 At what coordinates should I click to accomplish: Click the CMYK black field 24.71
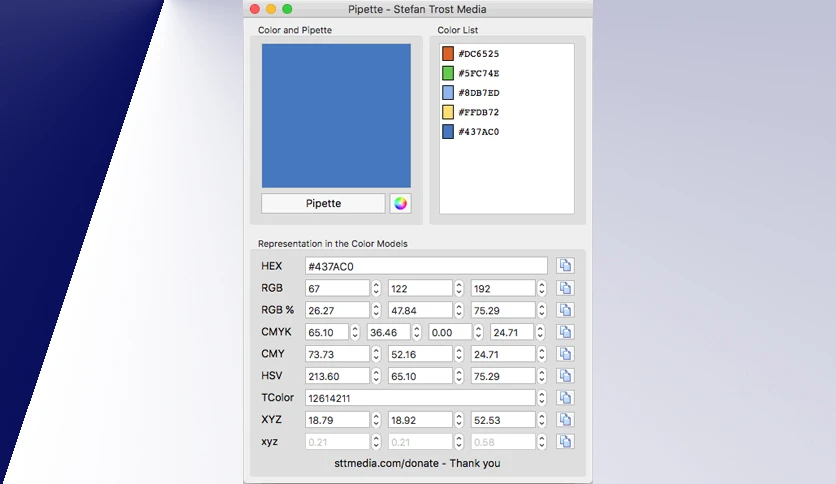coord(512,332)
